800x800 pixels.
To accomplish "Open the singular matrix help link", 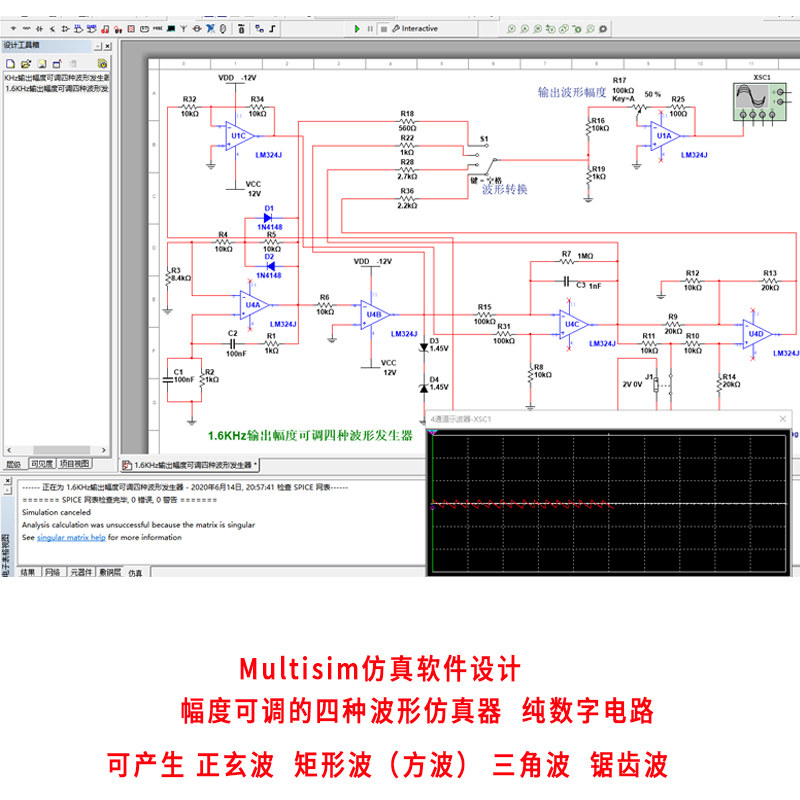I will pos(71,537).
